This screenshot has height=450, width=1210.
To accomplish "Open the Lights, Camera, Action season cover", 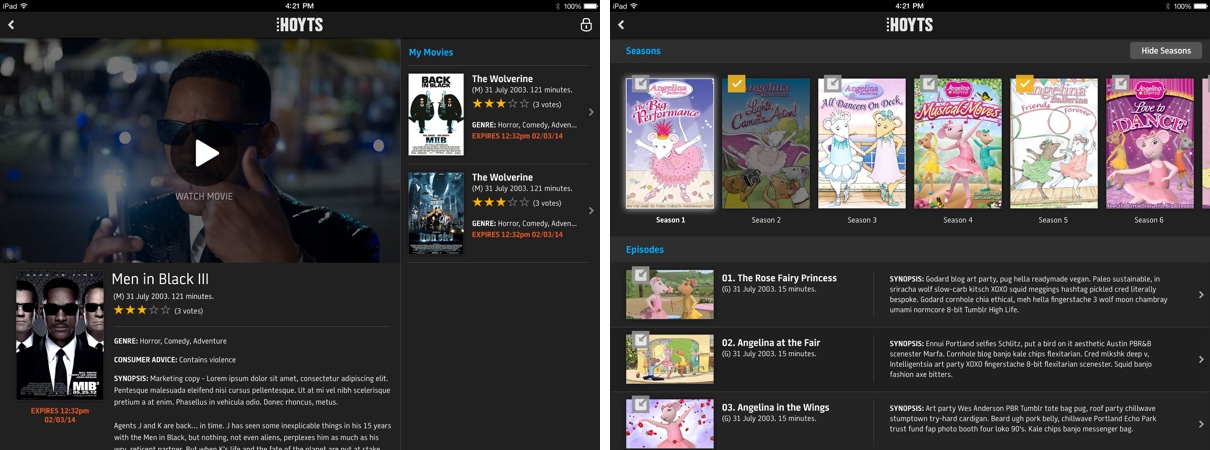I will 766,144.
